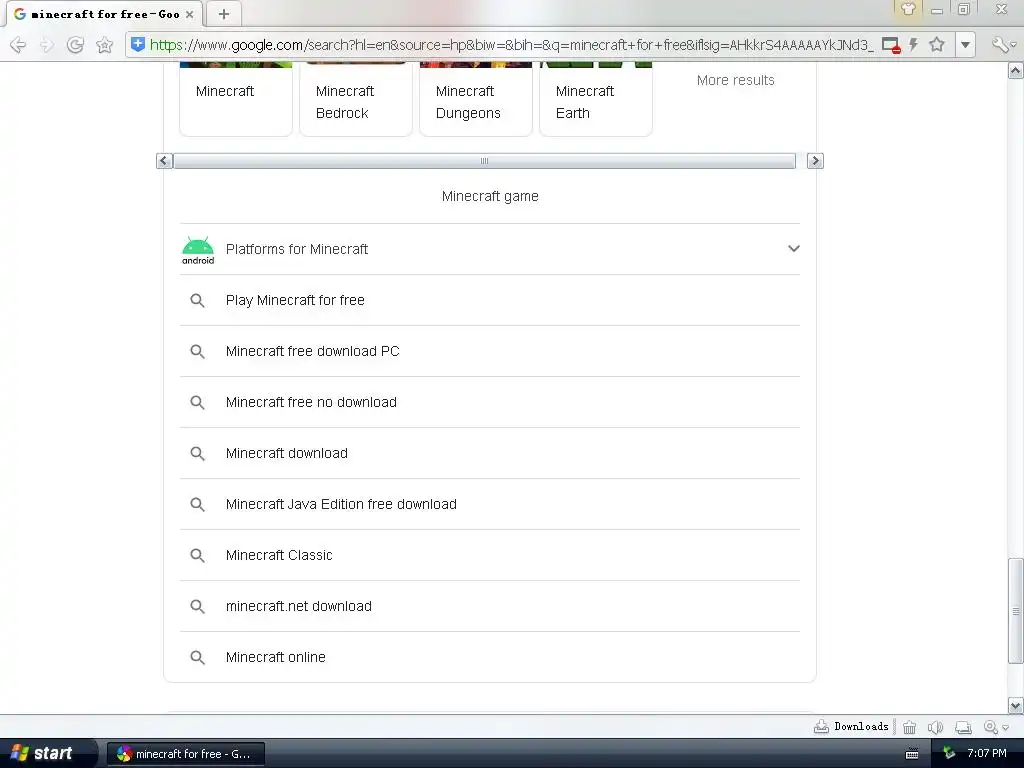This screenshot has width=1024, height=768.
Task: Click the 'minecraft for free - G...' taskbar button
Action: pyautogui.click(x=186, y=754)
